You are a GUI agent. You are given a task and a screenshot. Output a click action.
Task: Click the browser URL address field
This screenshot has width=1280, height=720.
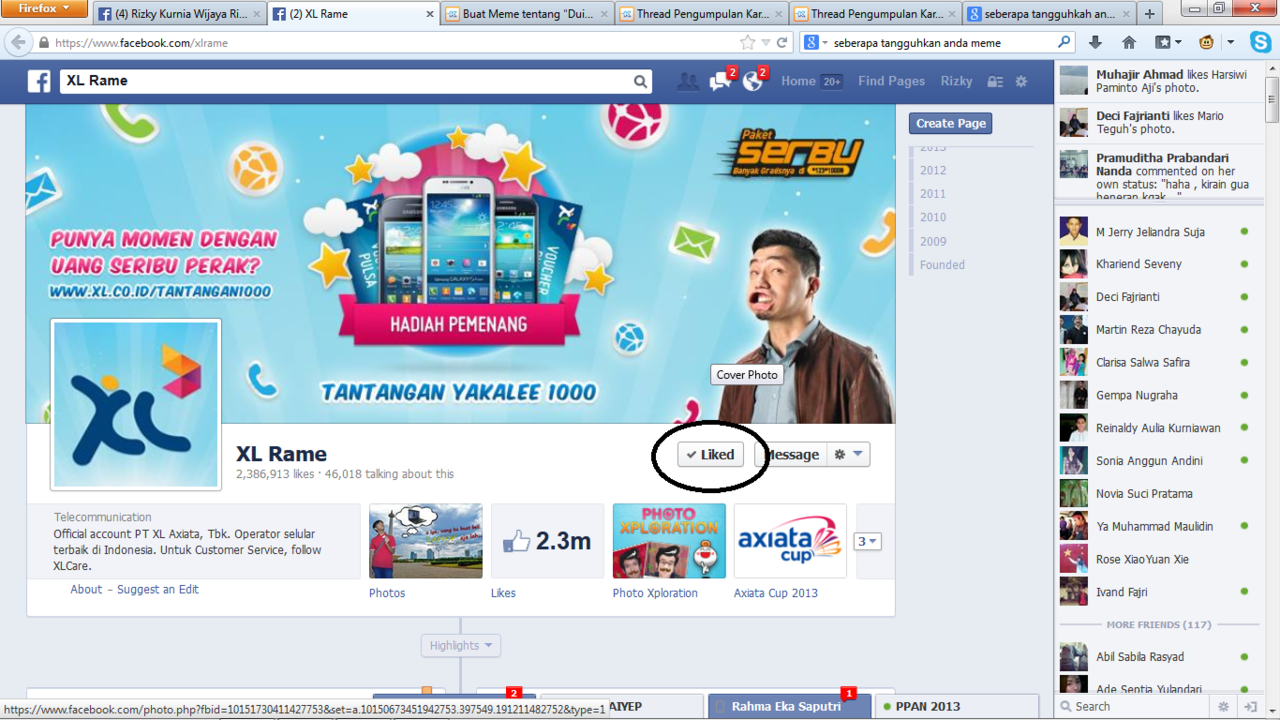395,43
